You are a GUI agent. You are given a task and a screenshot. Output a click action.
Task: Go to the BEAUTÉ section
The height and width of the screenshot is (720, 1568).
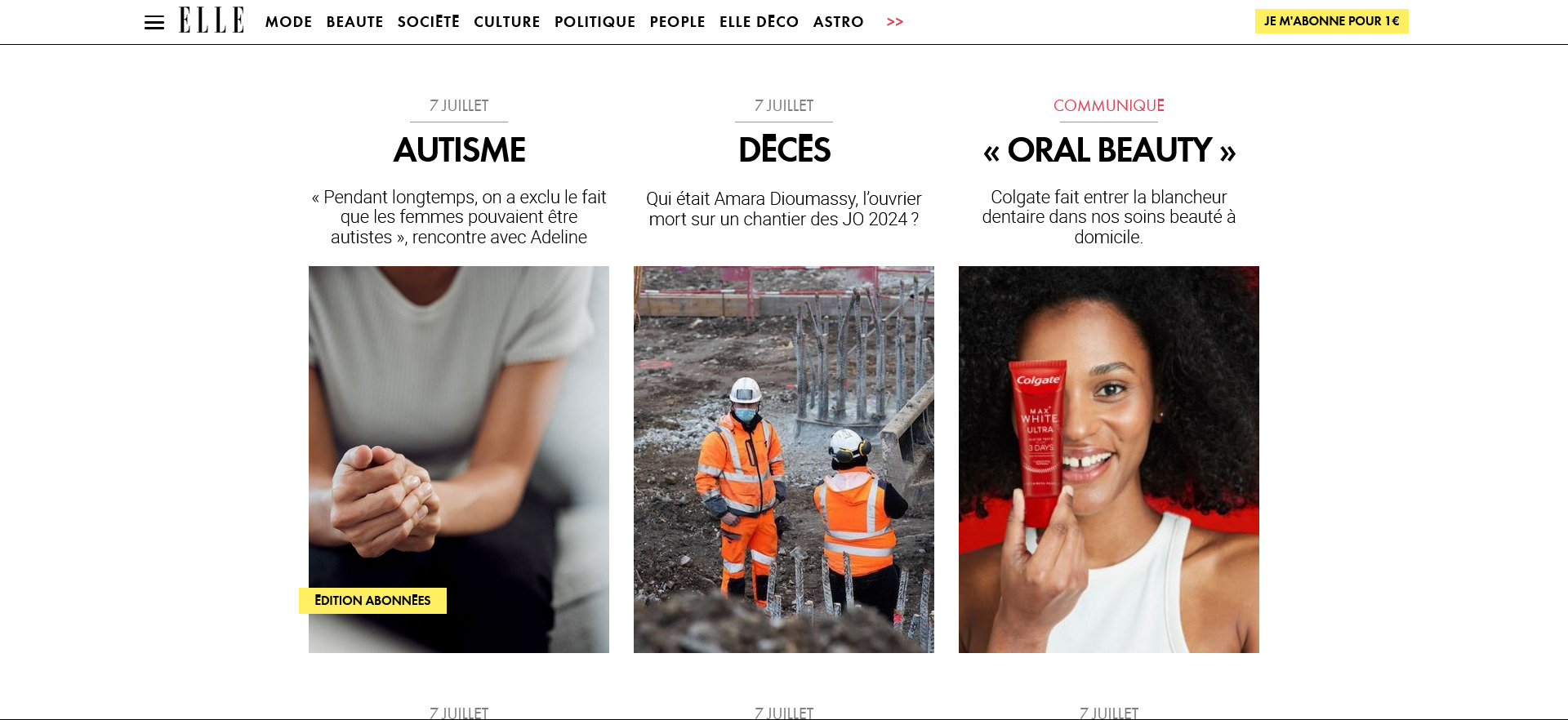[x=354, y=22]
